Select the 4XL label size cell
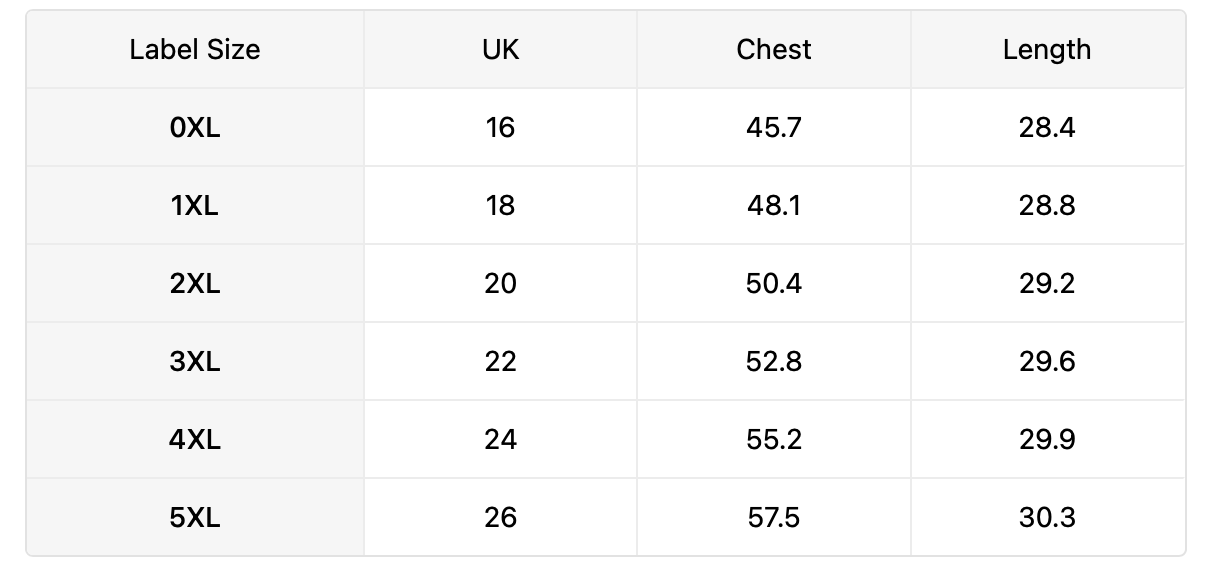The height and width of the screenshot is (570, 1214). tap(195, 439)
